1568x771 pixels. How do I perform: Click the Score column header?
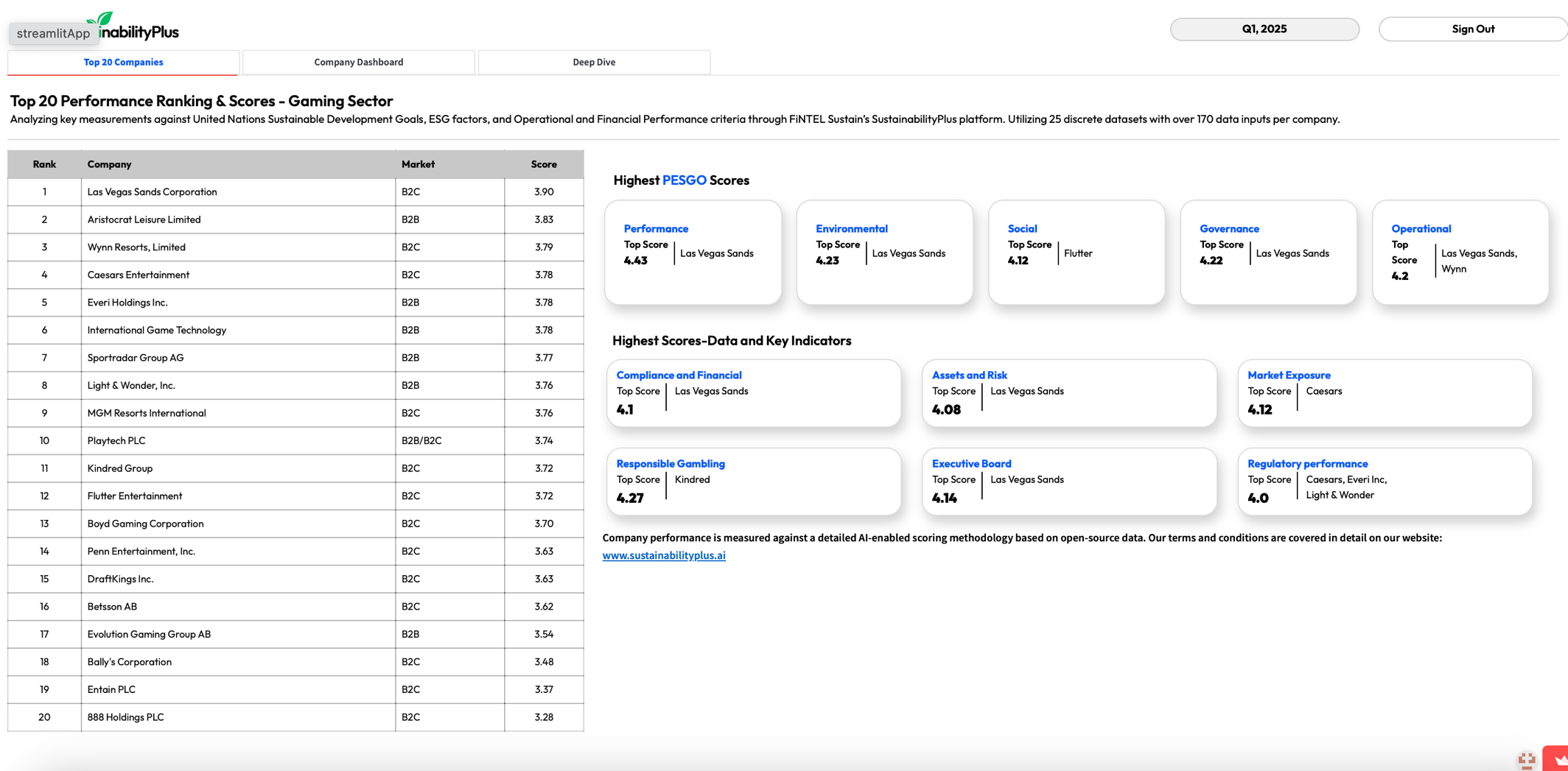[x=543, y=164]
